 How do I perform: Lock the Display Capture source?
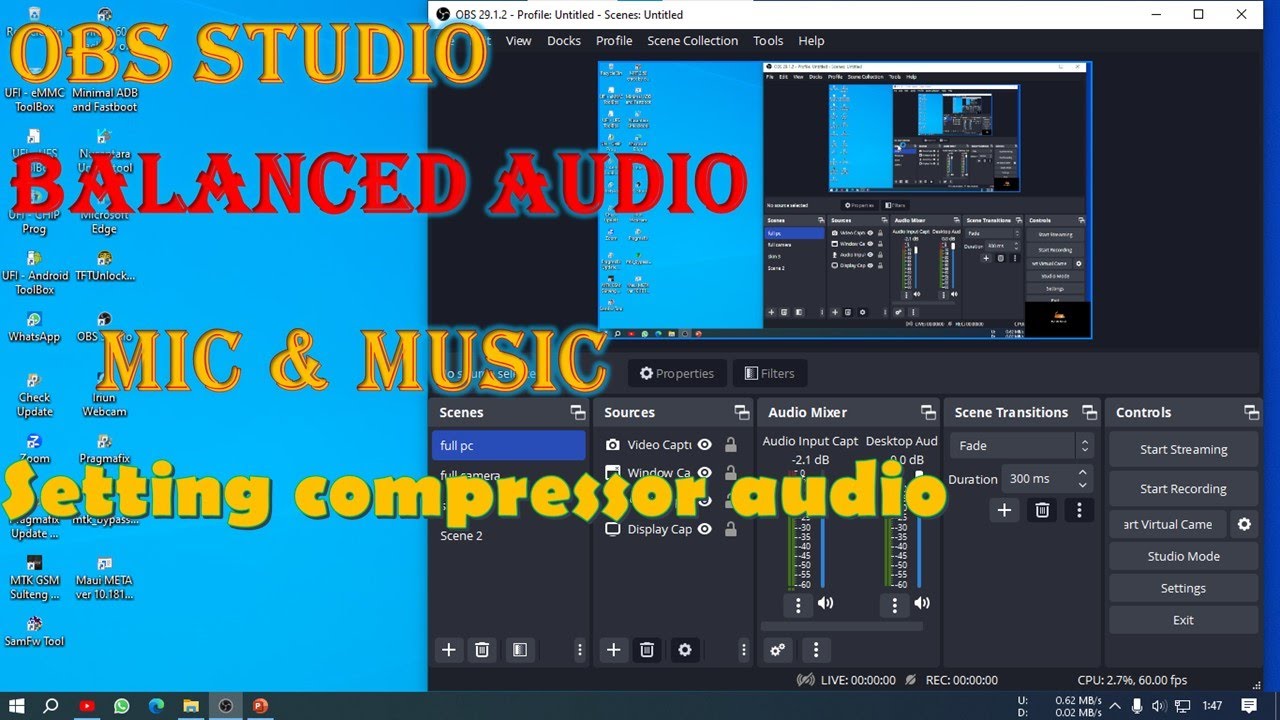pyautogui.click(x=731, y=529)
